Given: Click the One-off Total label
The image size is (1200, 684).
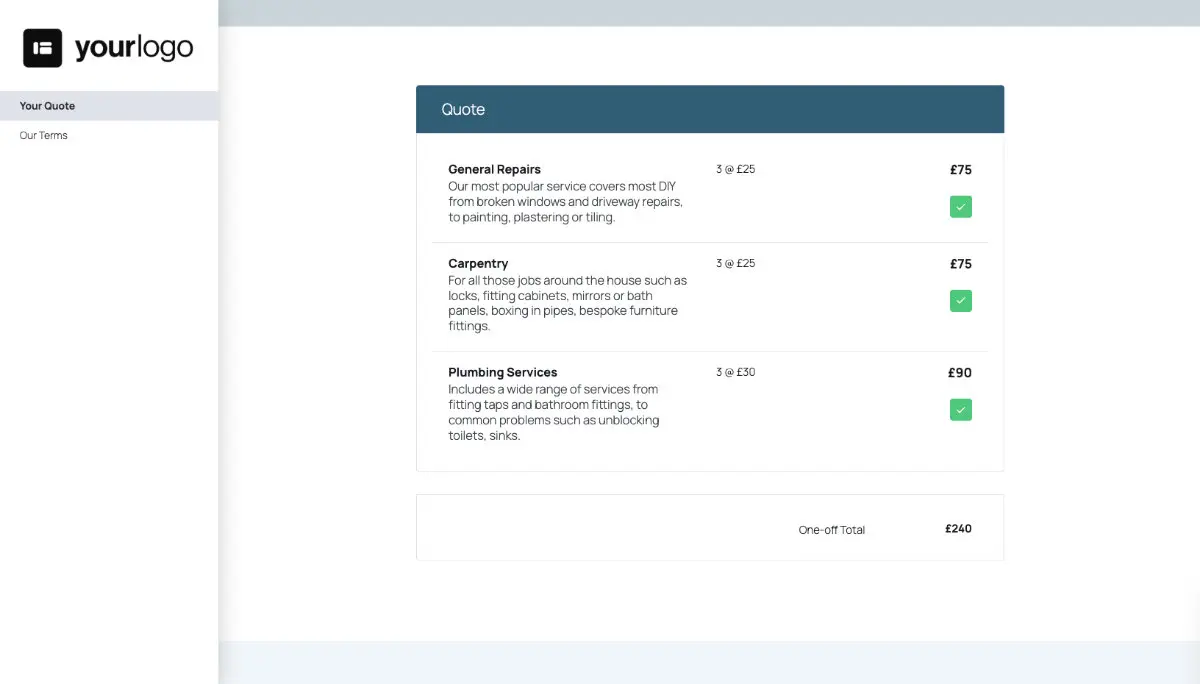Looking at the screenshot, I should pyautogui.click(x=831, y=530).
